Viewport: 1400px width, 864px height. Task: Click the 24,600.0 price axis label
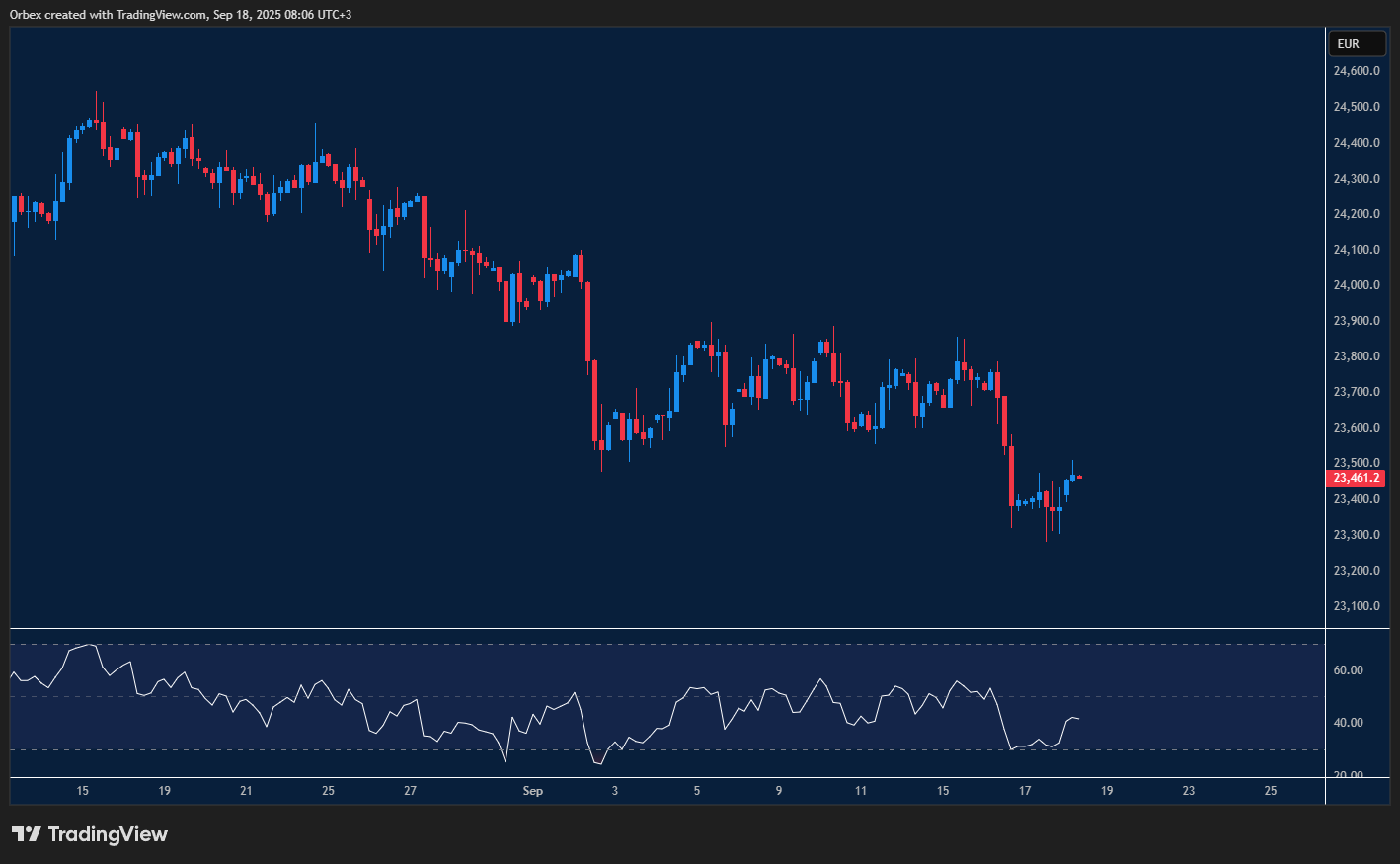[x=1357, y=71]
